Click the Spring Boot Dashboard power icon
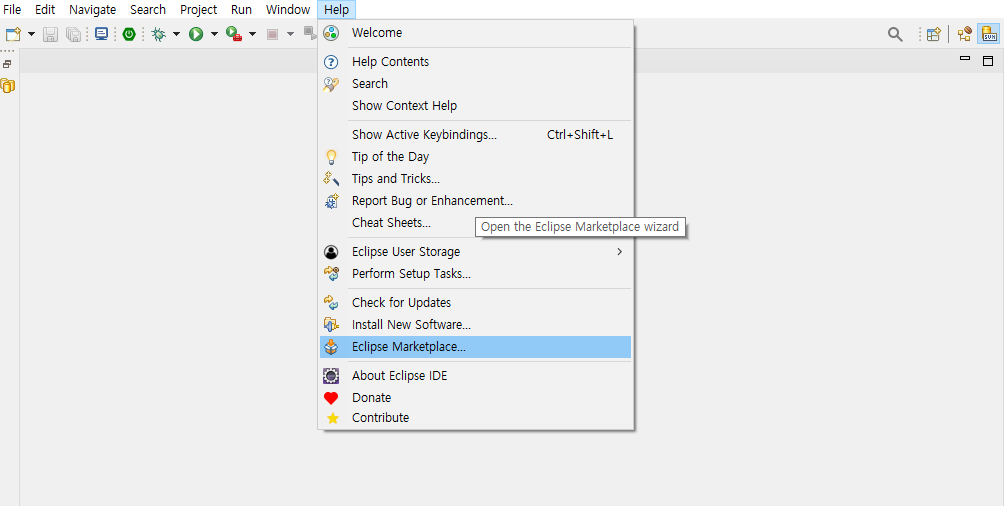The height and width of the screenshot is (506, 1004). tap(129, 34)
